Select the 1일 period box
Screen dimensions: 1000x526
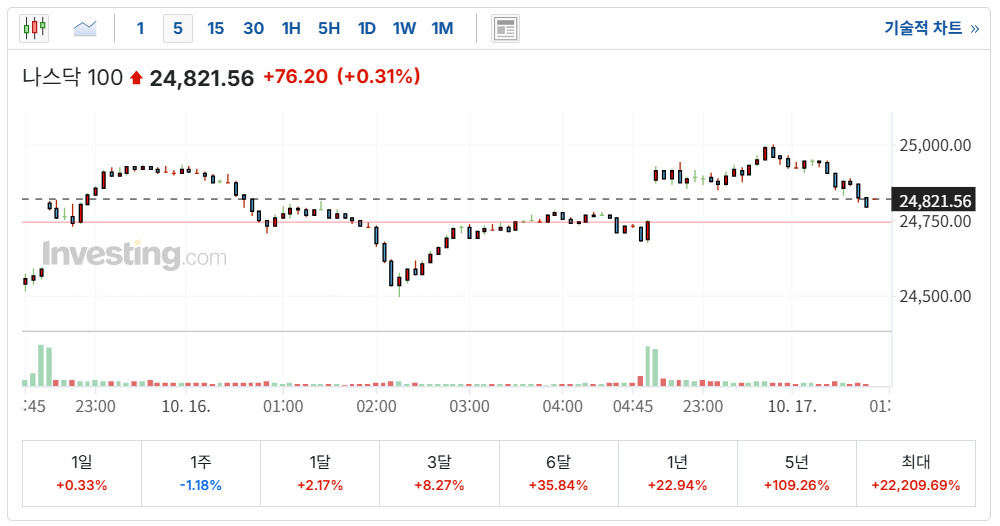[x=82, y=474]
